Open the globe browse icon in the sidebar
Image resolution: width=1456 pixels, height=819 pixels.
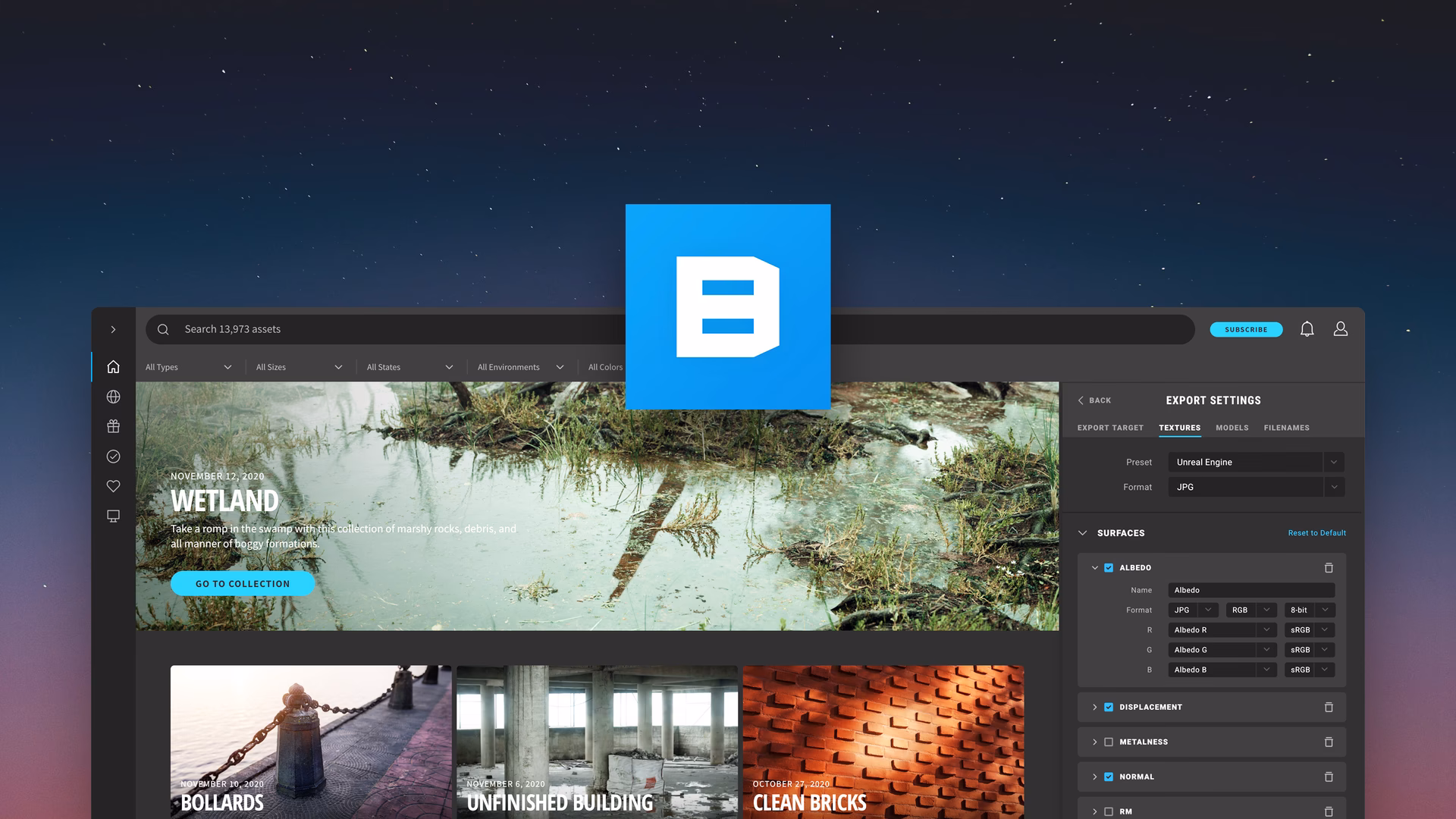(113, 397)
